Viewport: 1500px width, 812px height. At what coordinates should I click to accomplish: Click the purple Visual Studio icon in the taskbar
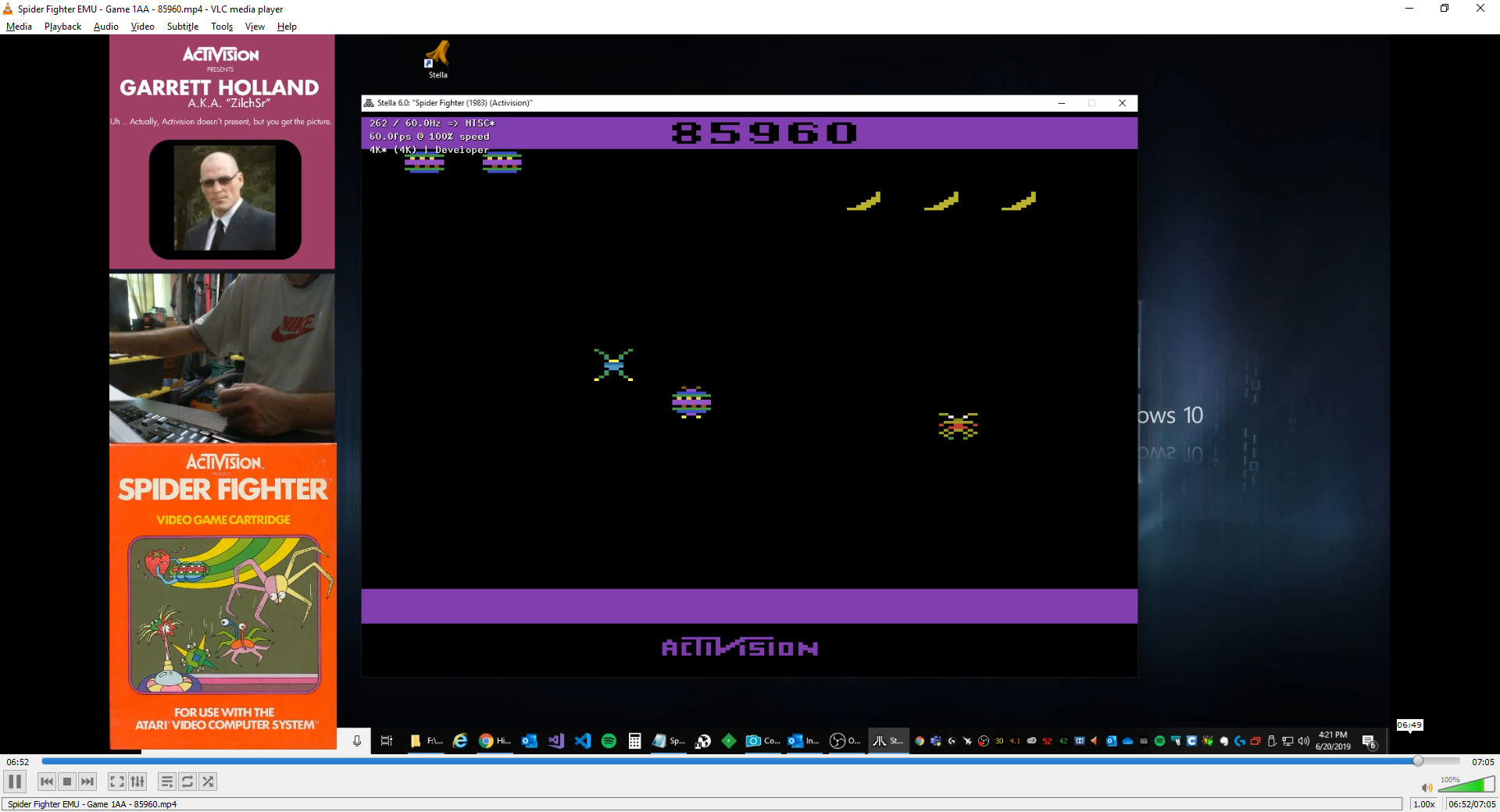coord(555,741)
